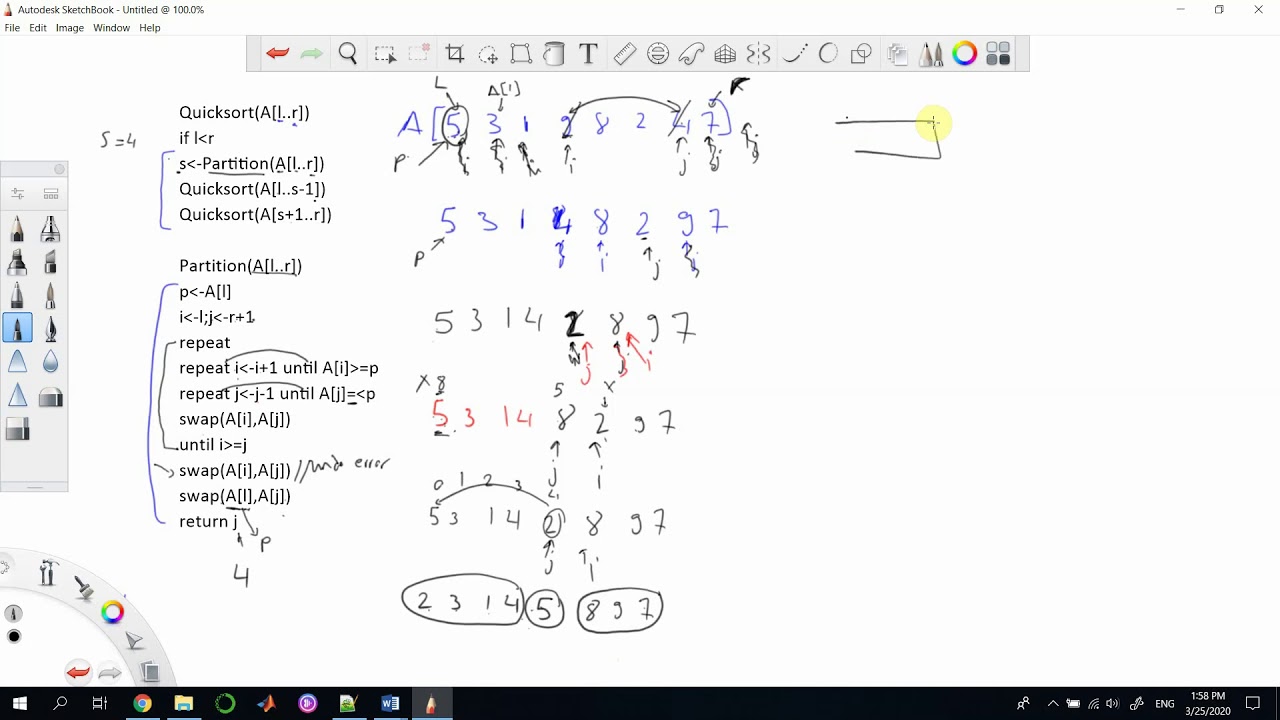Image resolution: width=1280 pixels, height=720 pixels.
Task: Select the chisel Marker brush in palette
Action: tap(18, 262)
